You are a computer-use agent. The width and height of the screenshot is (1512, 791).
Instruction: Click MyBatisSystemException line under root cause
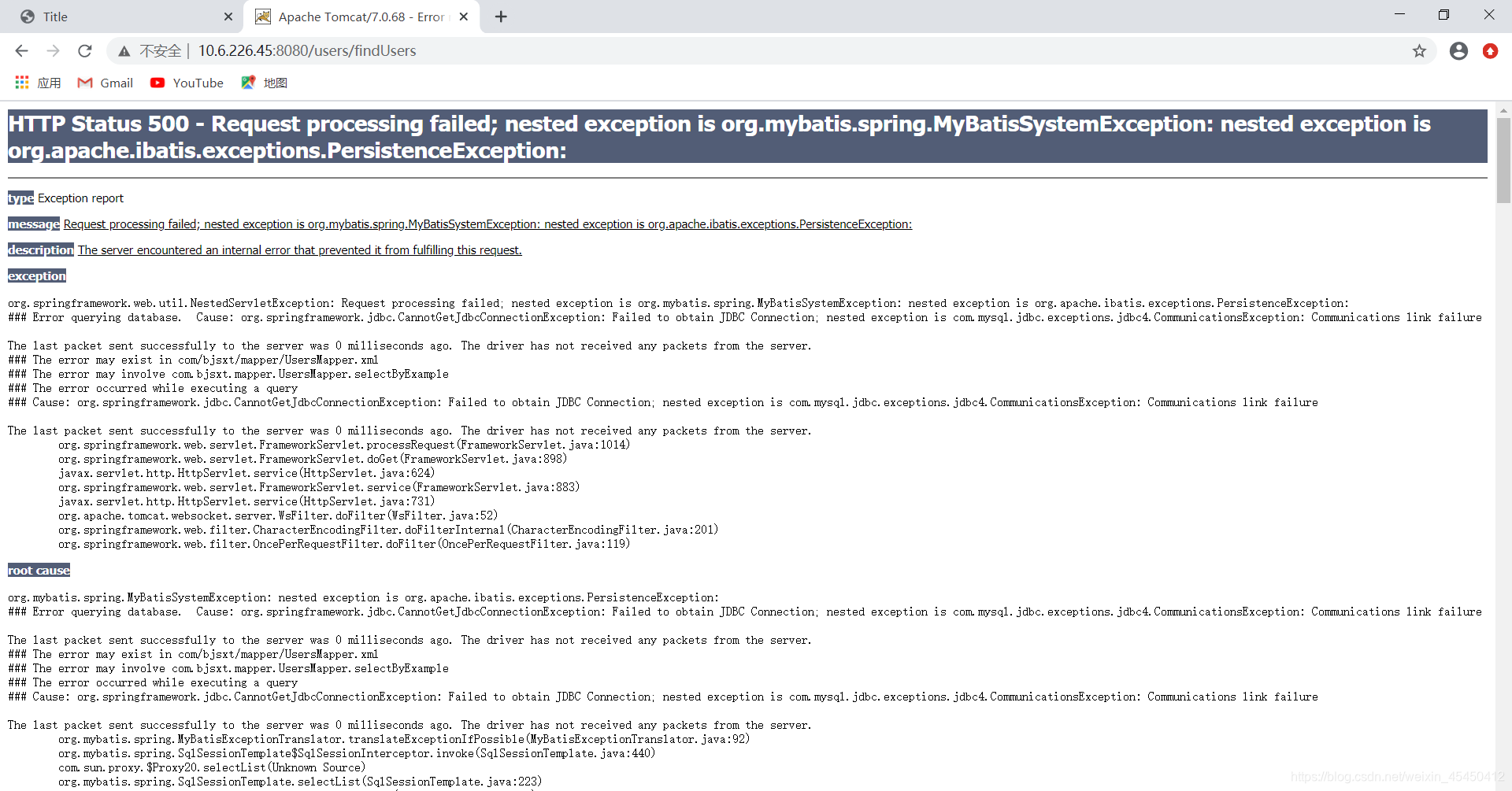point(363,597)
